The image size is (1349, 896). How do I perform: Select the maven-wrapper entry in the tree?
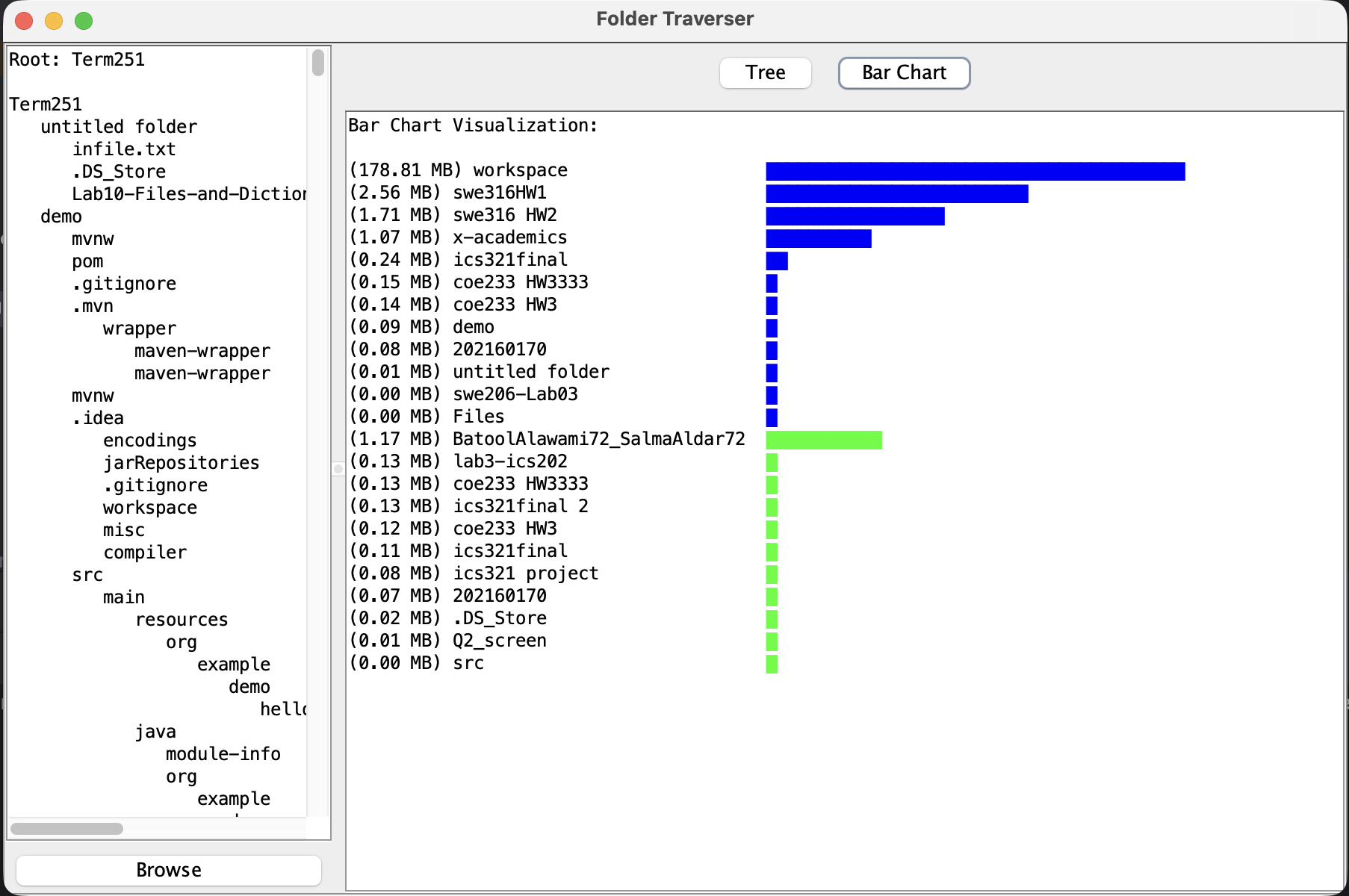click(x=202, y=350)
